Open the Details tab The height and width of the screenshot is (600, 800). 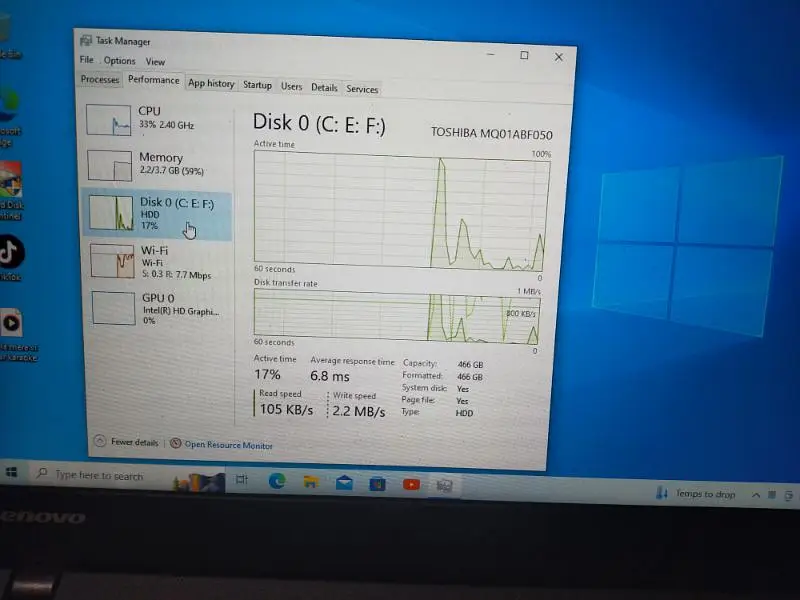click(x=324, y=88)
